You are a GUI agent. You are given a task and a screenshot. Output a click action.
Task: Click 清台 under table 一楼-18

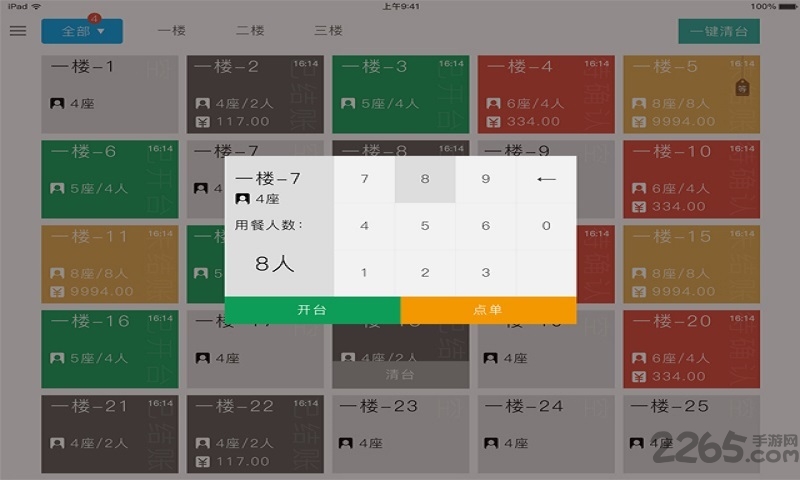[x=400, y=375]
